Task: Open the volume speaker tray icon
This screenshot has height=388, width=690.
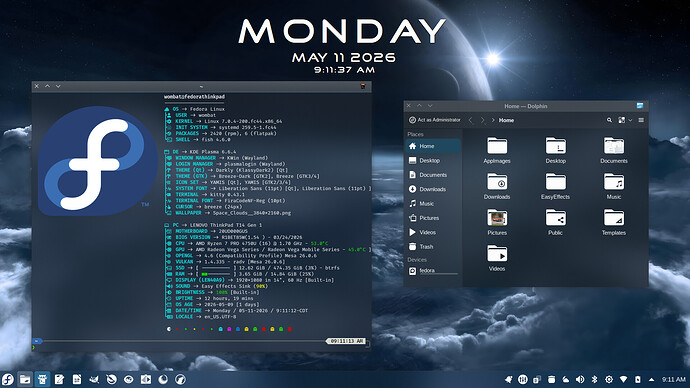Action: click(x=580, y=379)
